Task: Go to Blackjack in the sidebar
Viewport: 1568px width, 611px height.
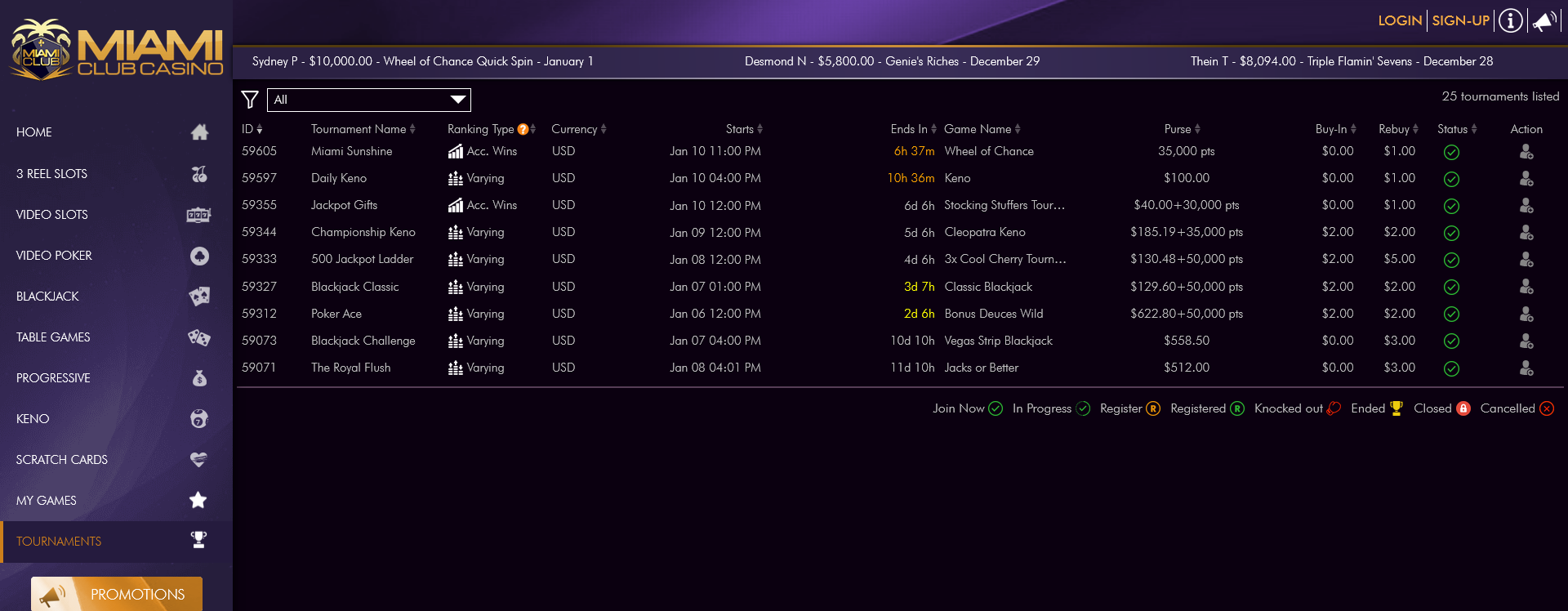Action: [113, 297]
